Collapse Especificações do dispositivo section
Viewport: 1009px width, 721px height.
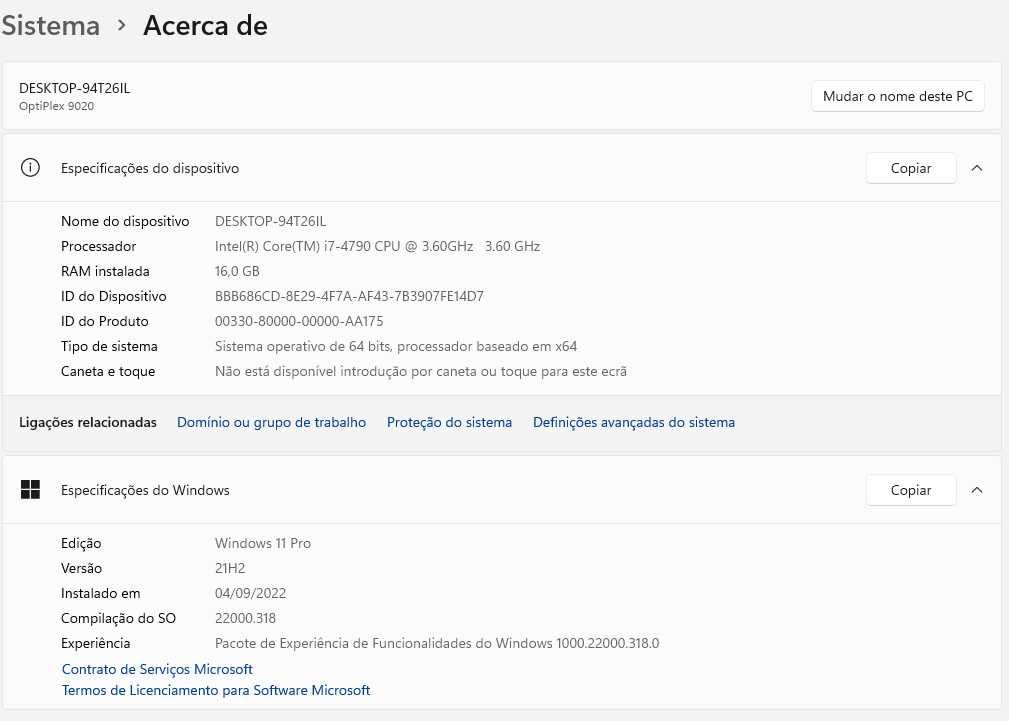click(977, 168)
